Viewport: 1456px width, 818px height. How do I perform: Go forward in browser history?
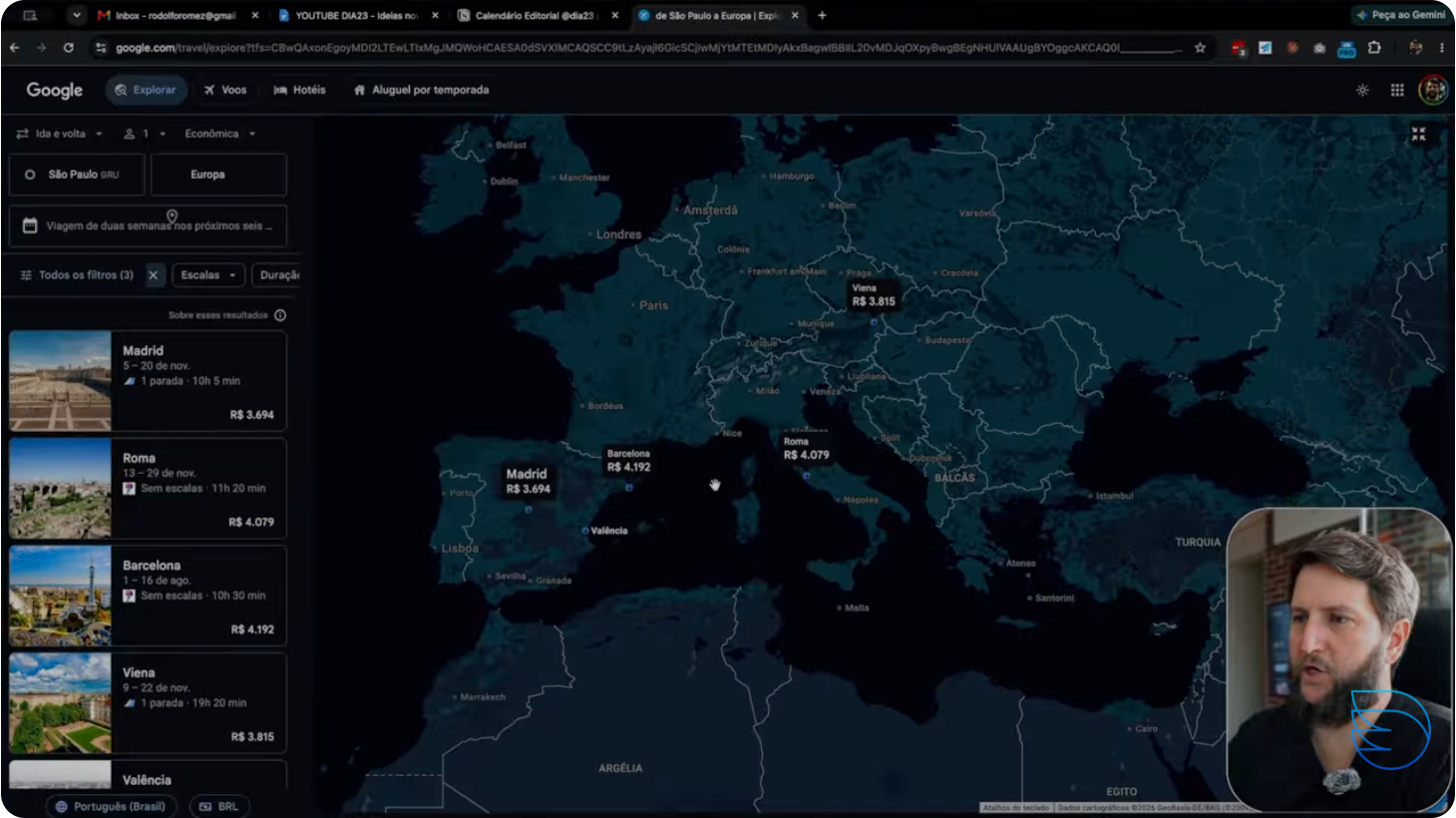click(41, 47)
